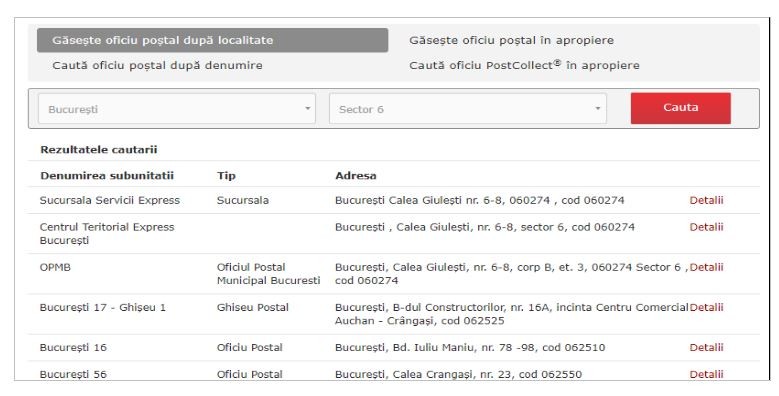This screenshot has height=396, width=779.
Task: Click the Tip column header
Action: point(226,175)
